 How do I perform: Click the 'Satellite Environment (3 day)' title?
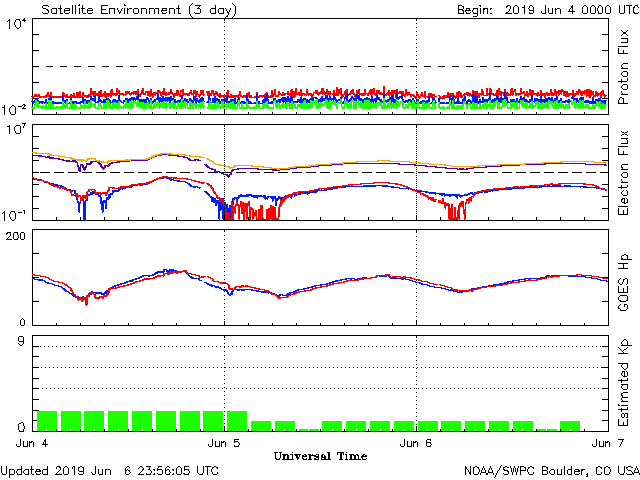pos(139,10)
